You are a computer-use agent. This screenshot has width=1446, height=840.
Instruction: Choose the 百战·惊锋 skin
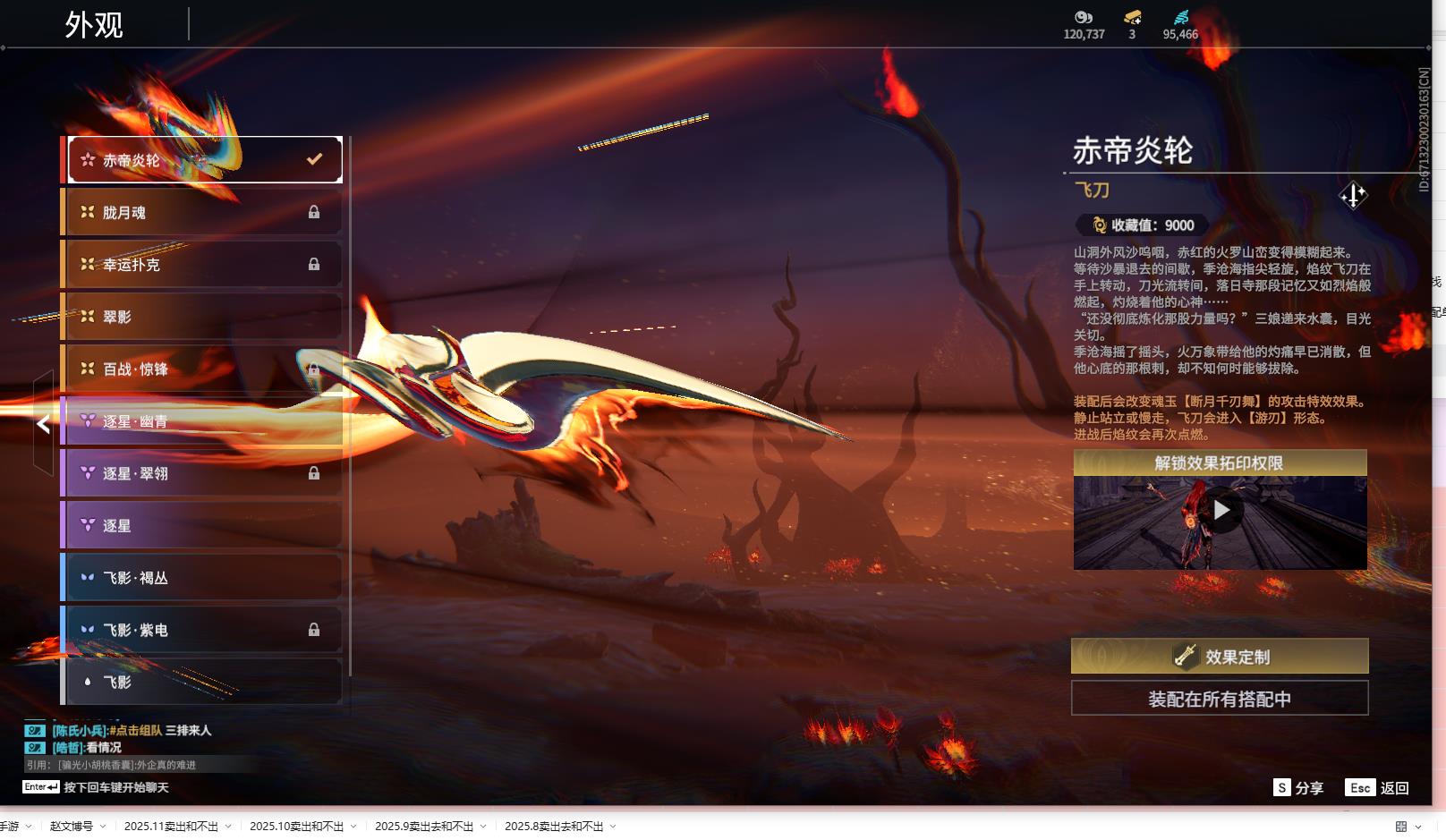click(202, 369)
